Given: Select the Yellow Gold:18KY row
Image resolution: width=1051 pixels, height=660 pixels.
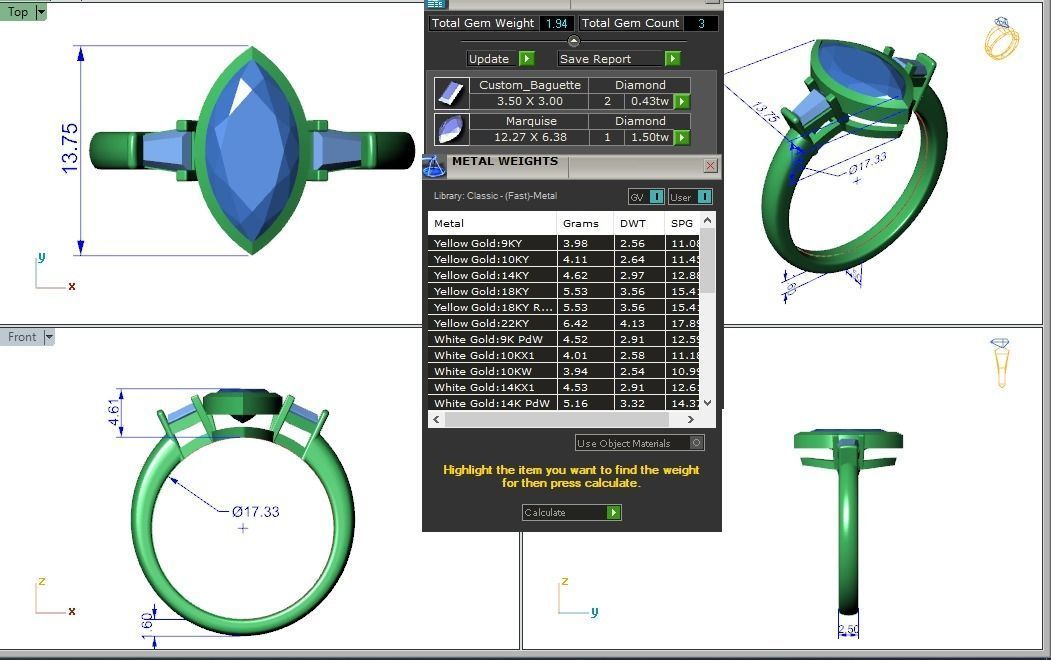Looking at the screenshot, I should click(564, 291).
